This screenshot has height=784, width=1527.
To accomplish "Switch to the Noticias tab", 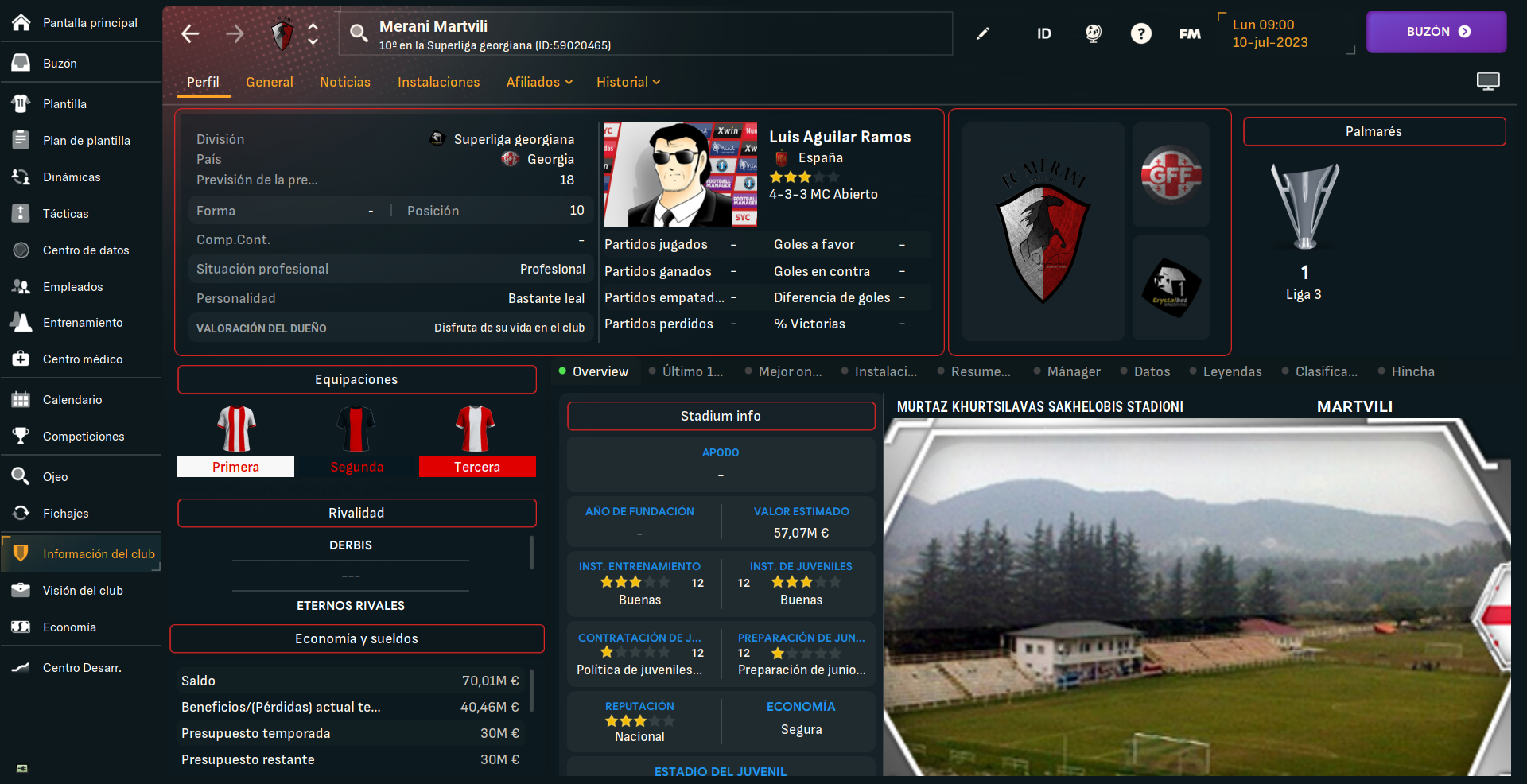I will click(x=345, y=82).
